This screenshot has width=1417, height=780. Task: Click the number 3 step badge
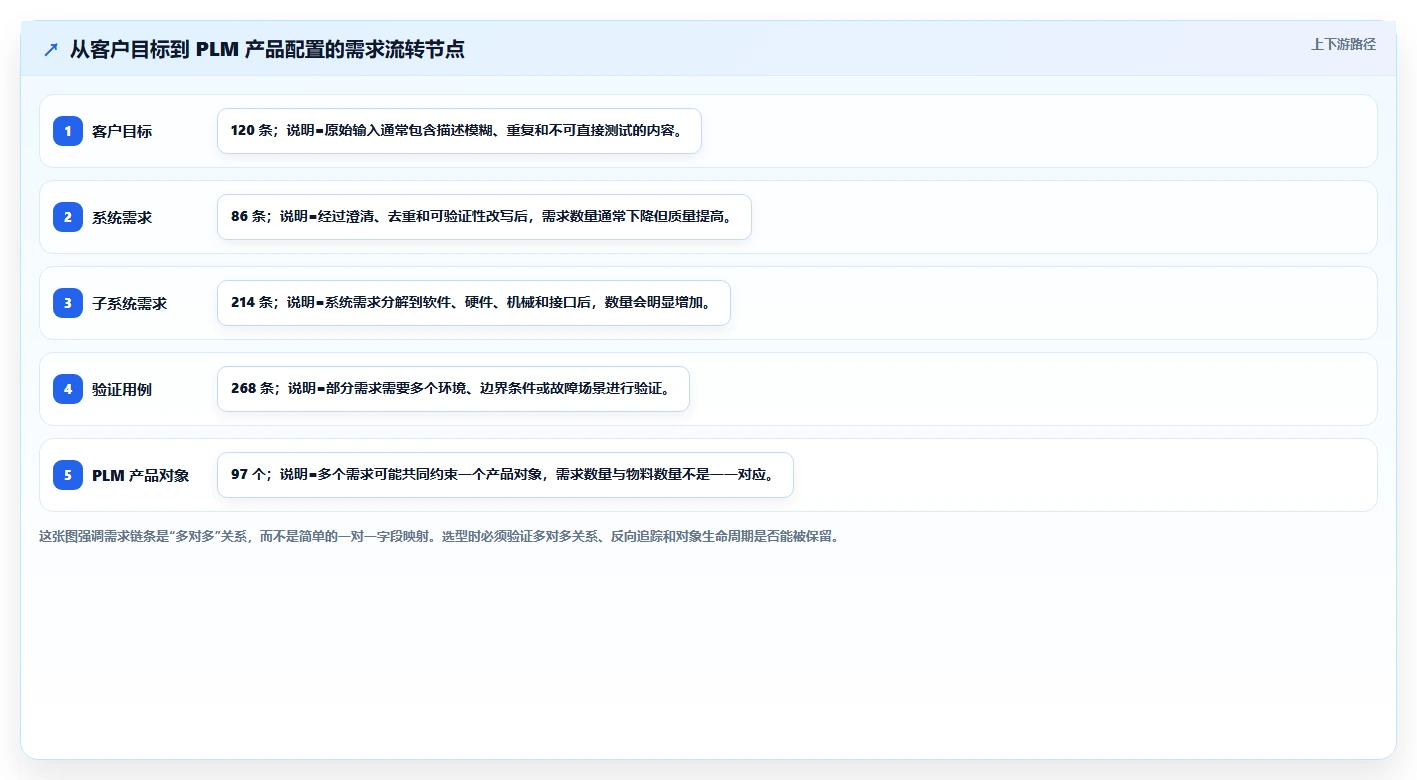pyautogui.click(x=68, y=303)
